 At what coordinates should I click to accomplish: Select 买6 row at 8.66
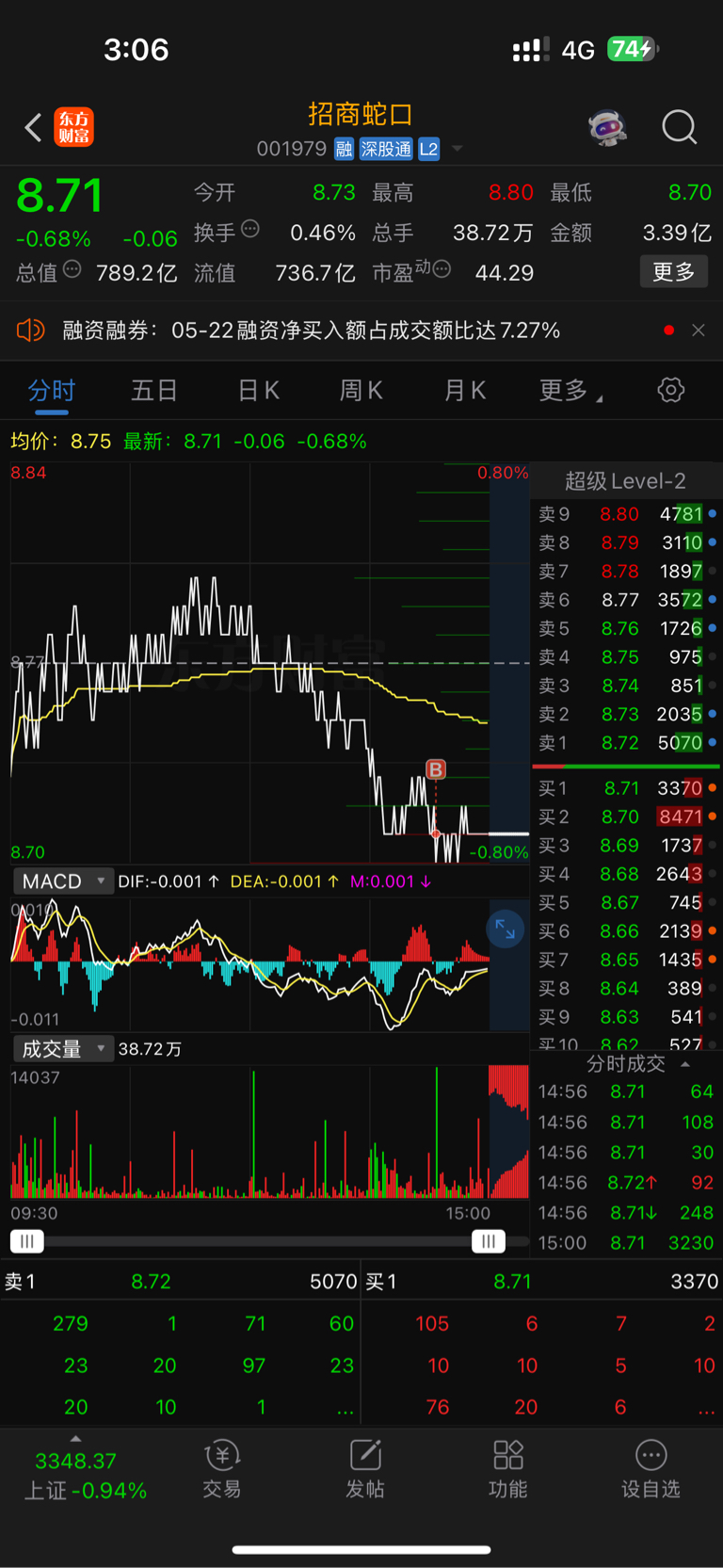(x=627, y=931)
